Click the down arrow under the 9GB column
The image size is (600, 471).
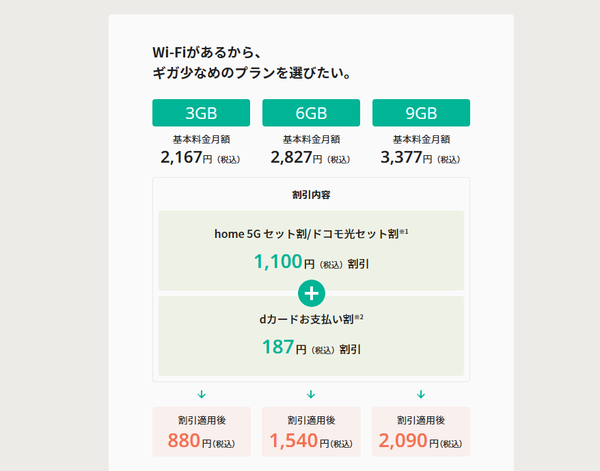pos(421,394)
